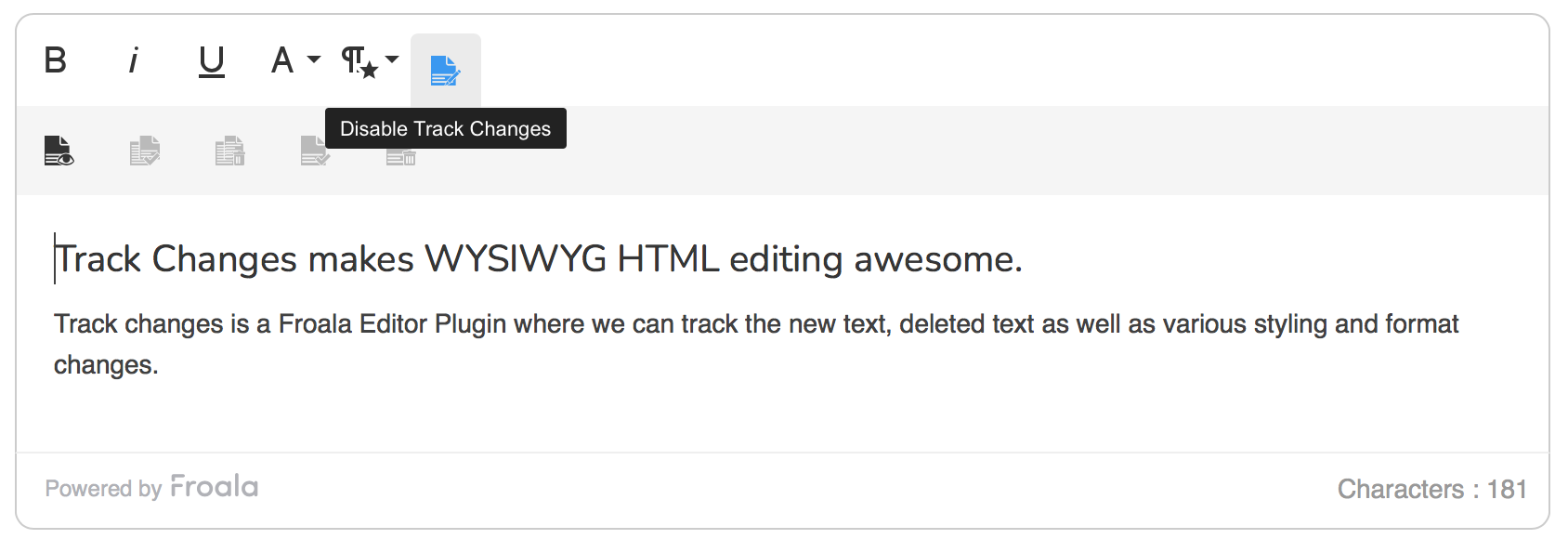This screenshot has height=539, width=1568.
Task: Click the Font Family 'A' icon
Action: (282, 60)
